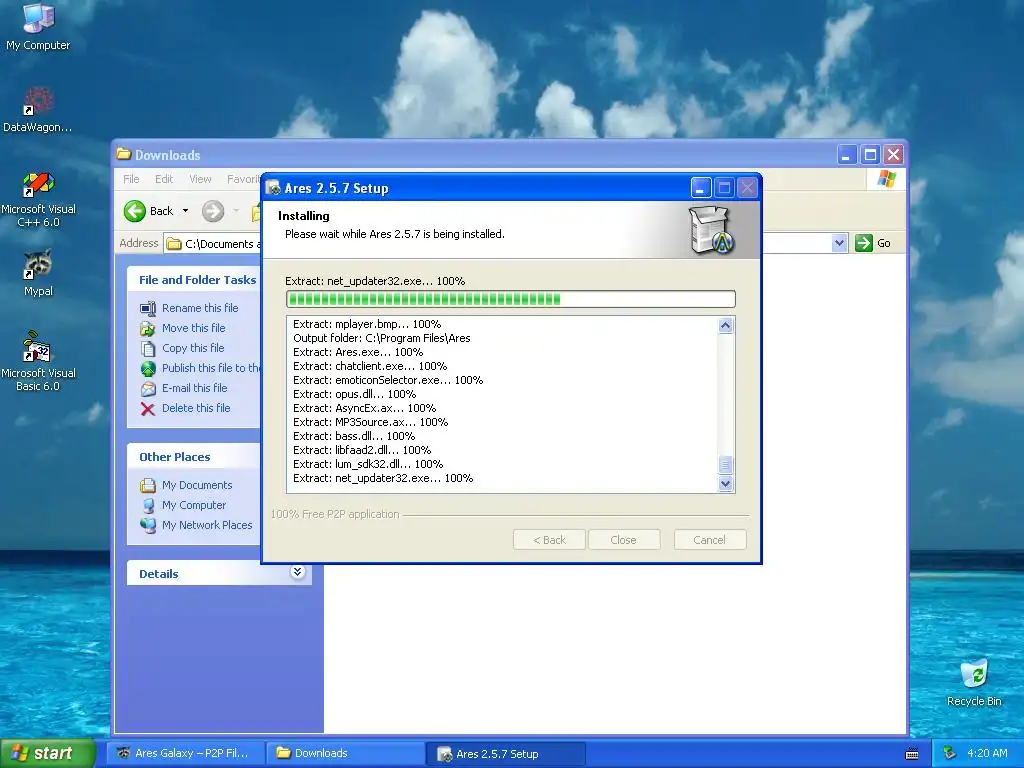
Task: Click the Rename this file icon
Action: (148, 308)
